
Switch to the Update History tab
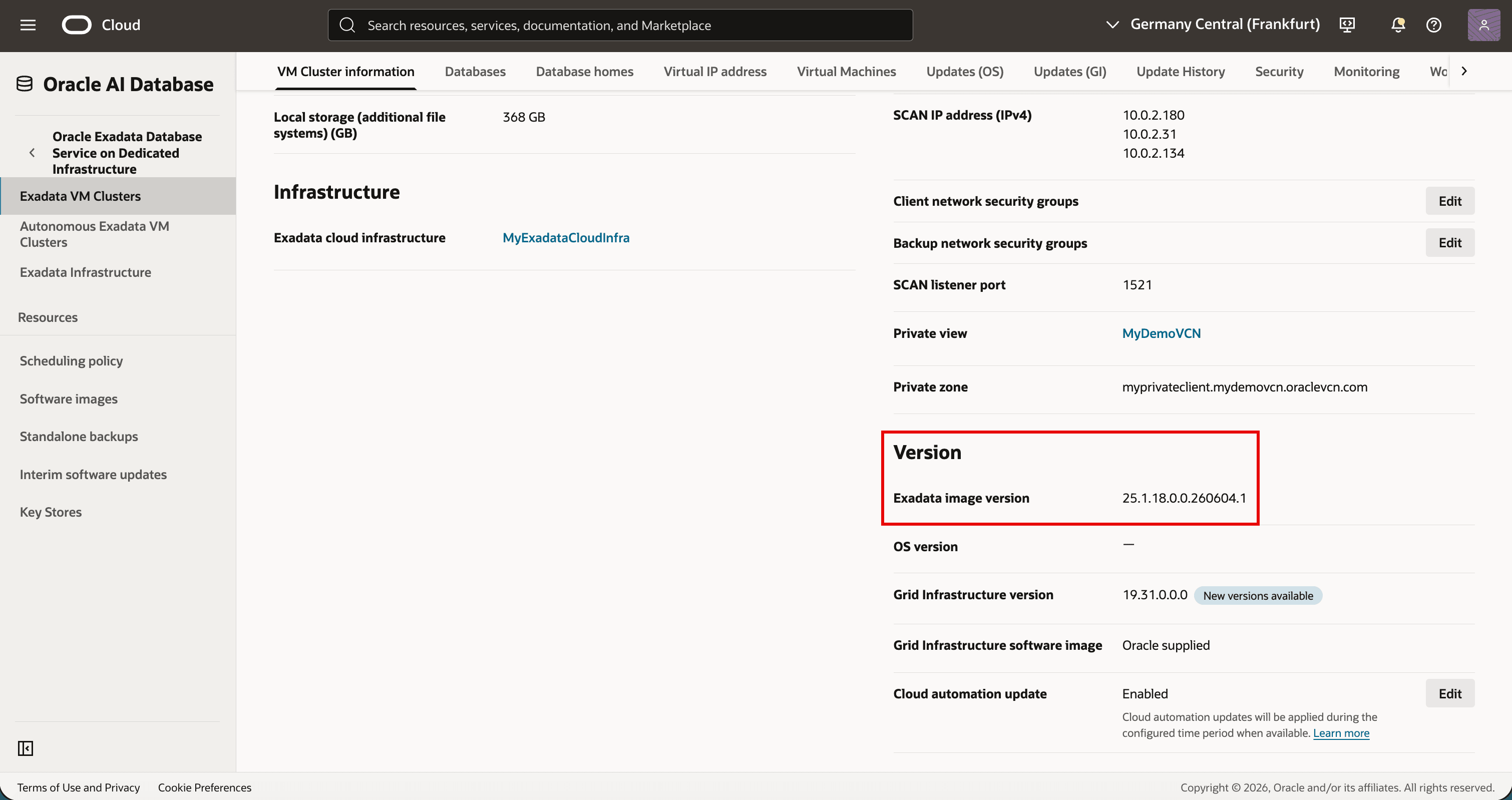(1181, 71)
